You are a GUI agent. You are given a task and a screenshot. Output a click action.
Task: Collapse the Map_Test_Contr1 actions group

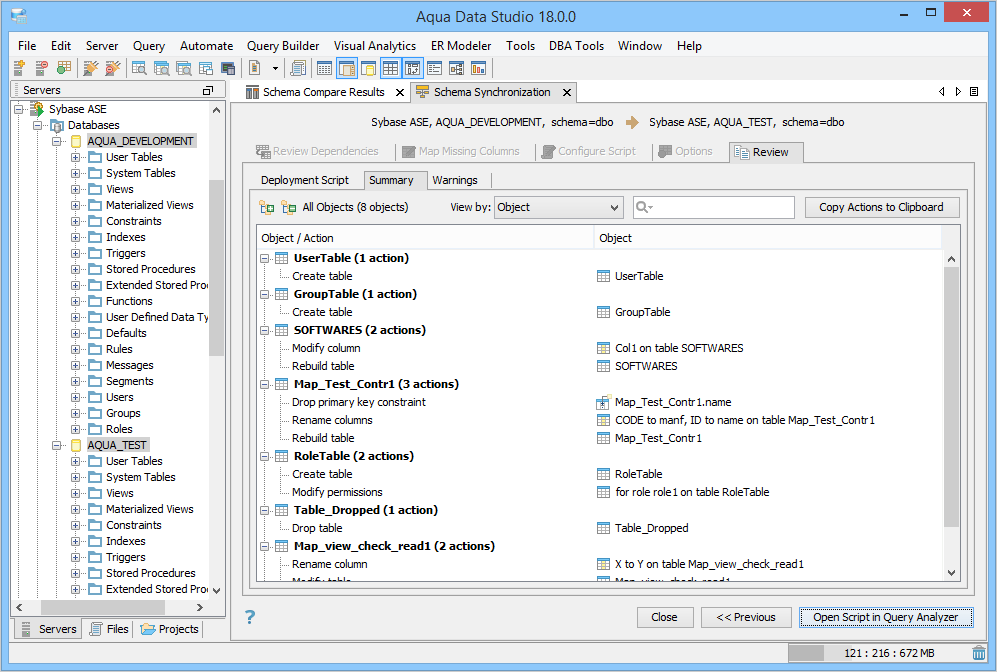(265, 384)
